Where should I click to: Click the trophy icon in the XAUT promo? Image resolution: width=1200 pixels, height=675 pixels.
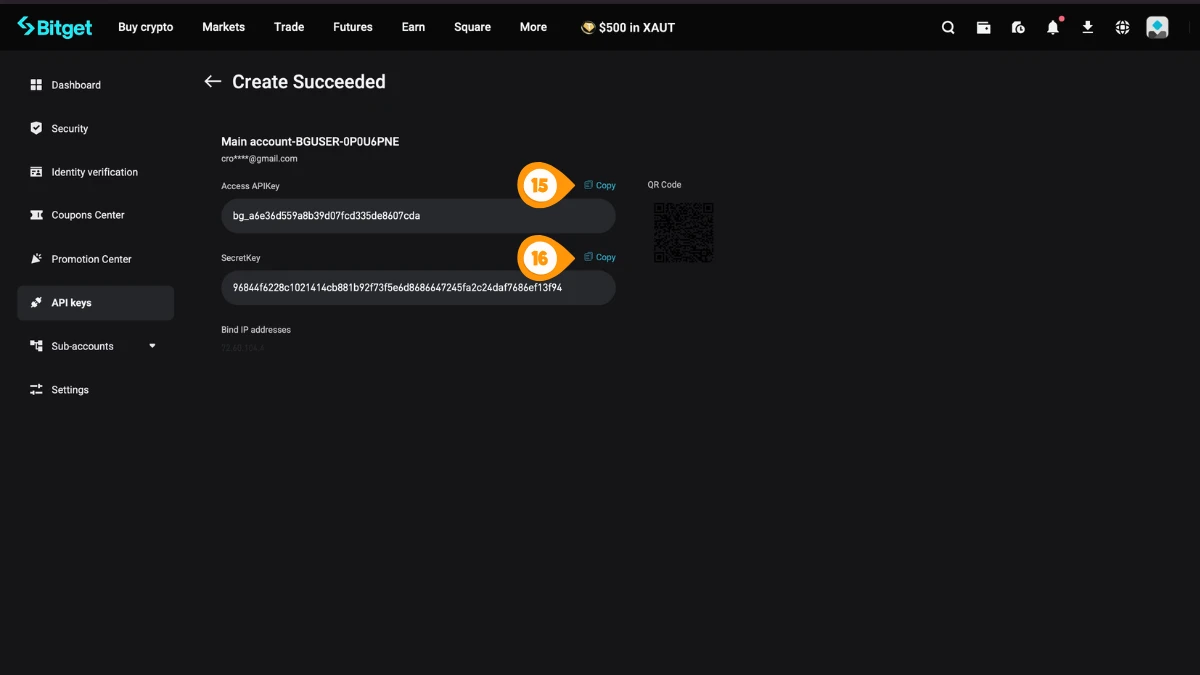(588, 28)
